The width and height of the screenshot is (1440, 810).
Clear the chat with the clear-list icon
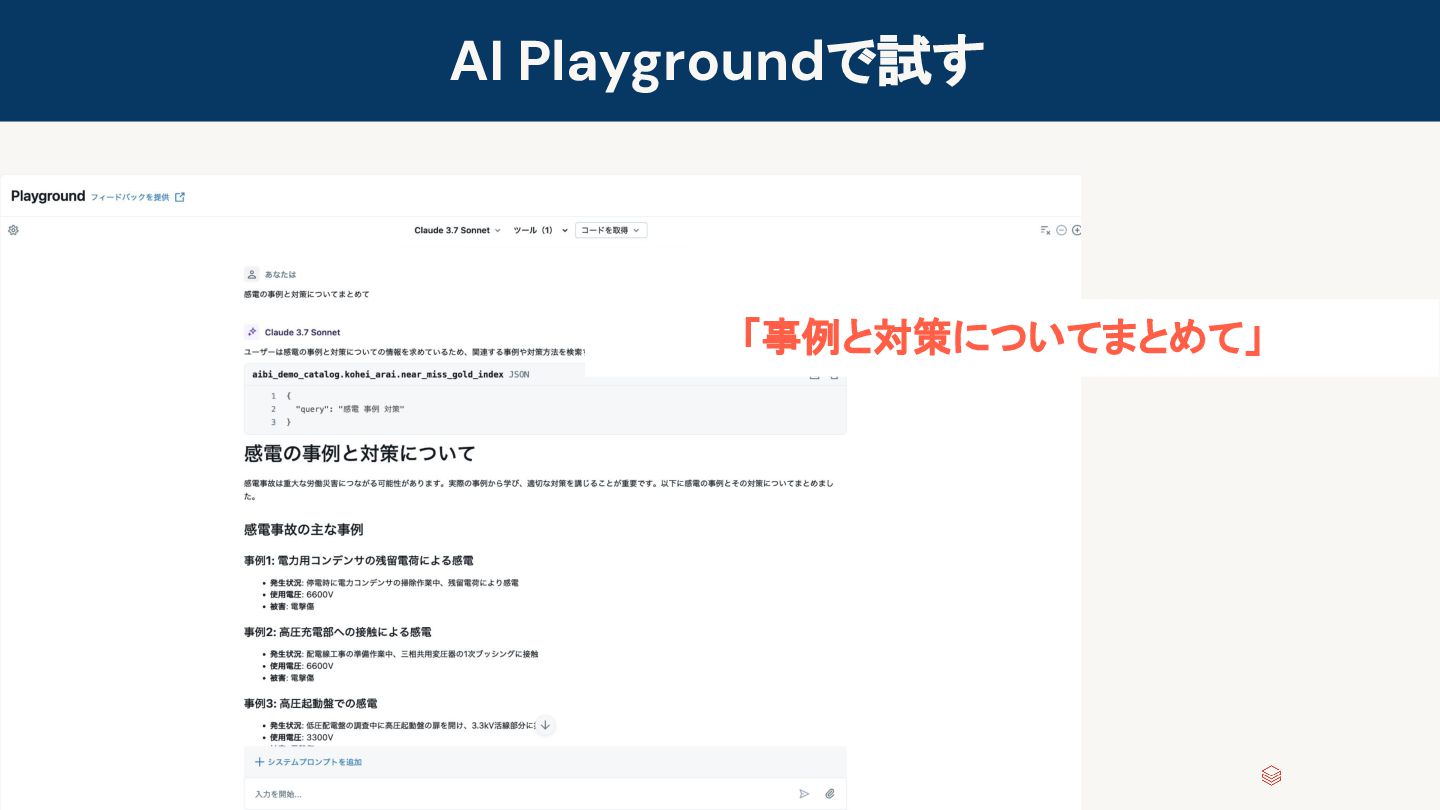(1045, 230)
